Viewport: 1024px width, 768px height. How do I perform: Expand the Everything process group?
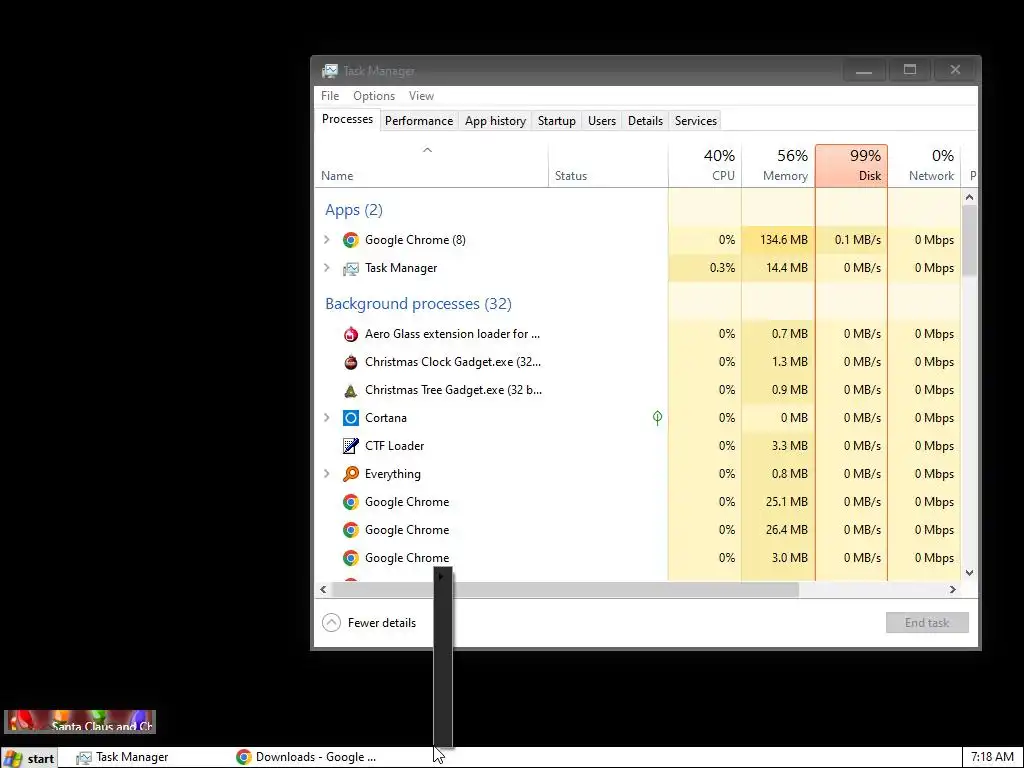327,474
